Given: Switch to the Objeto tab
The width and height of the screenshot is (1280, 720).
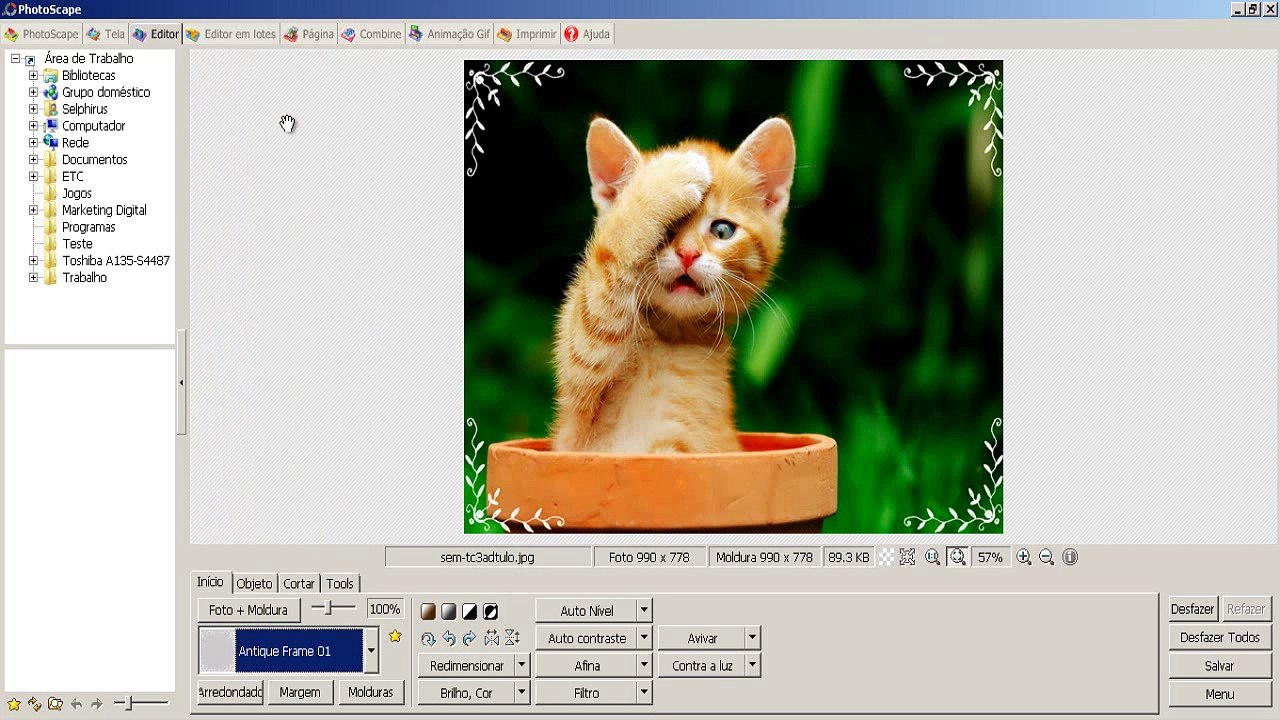Looking at the screenshot, I should click(254, 584).
